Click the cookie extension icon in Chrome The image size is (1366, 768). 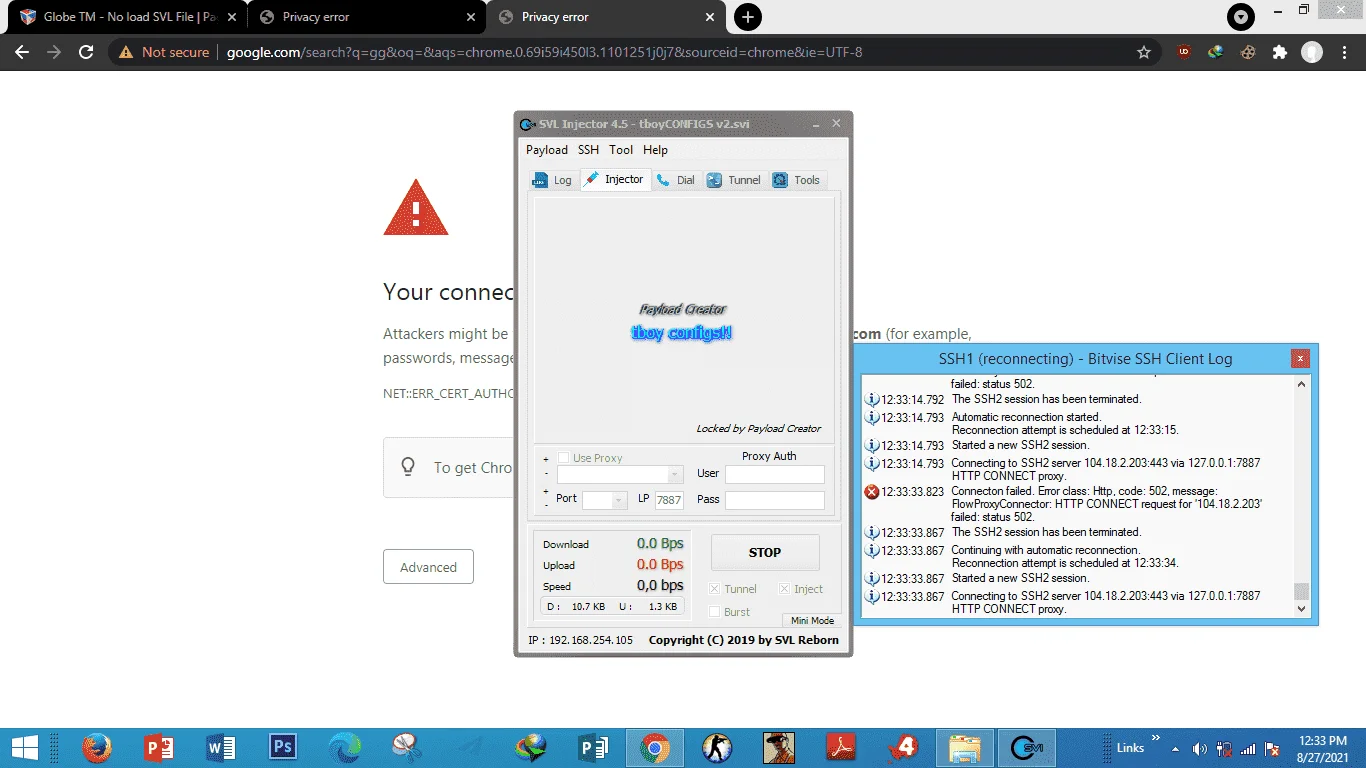pos(1247,52)
